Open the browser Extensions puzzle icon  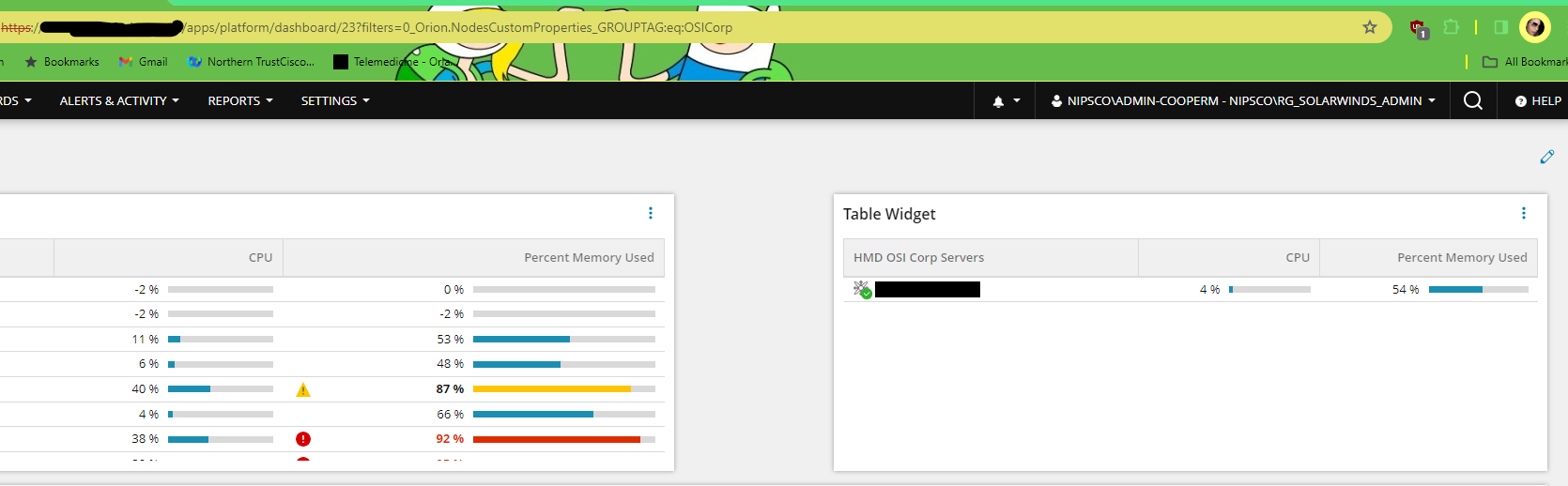point(1451,27)
